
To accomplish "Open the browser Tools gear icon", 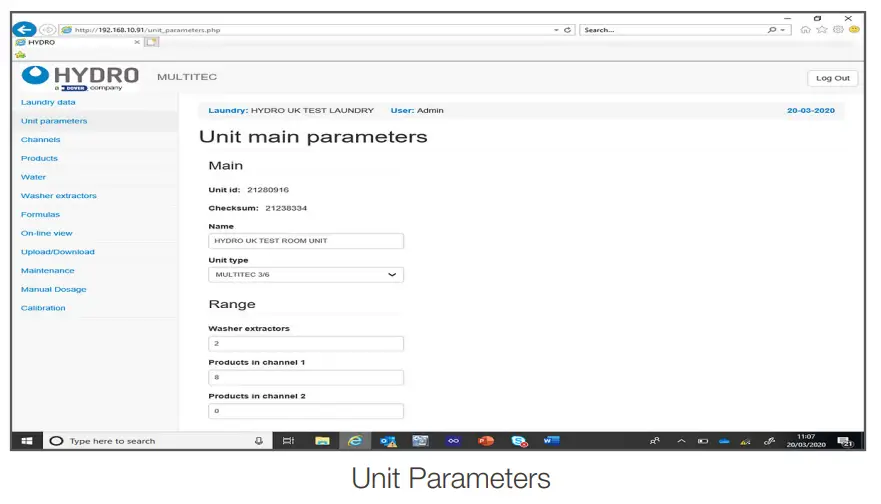I will click(x=838, y=30).
